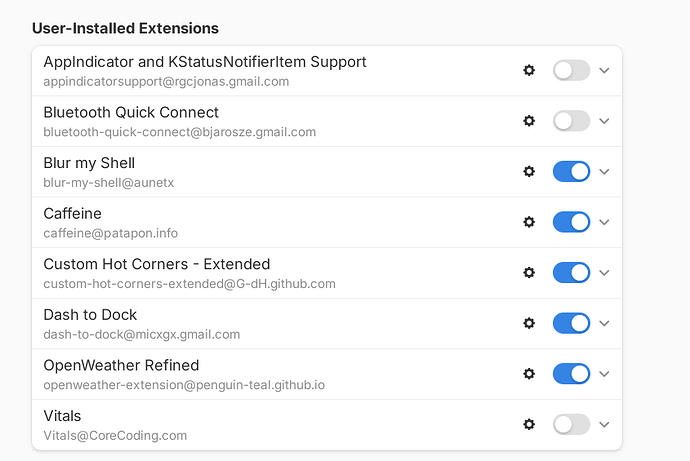The image size is (690, 461).
Task: Turn on the Vitals extension toggle
Action: [571, 424]
